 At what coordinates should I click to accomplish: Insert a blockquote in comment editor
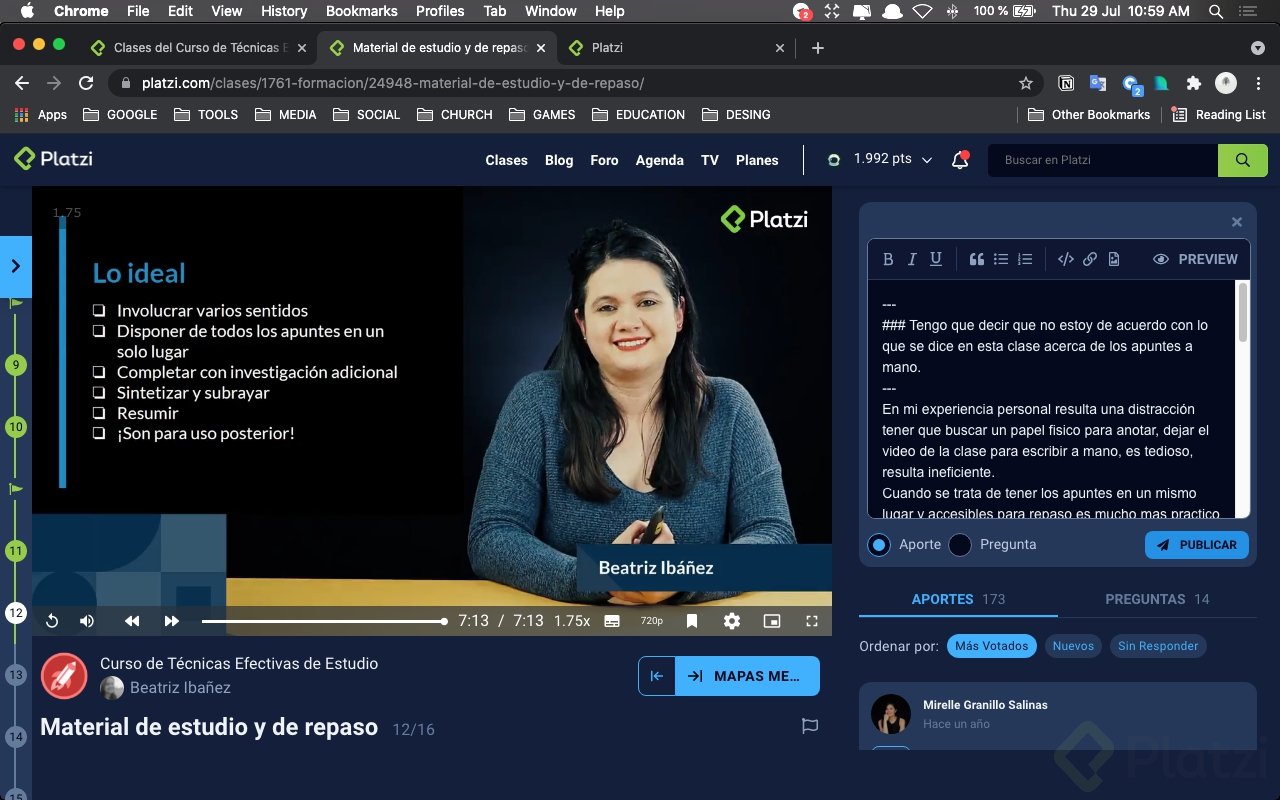pos(977,259)
